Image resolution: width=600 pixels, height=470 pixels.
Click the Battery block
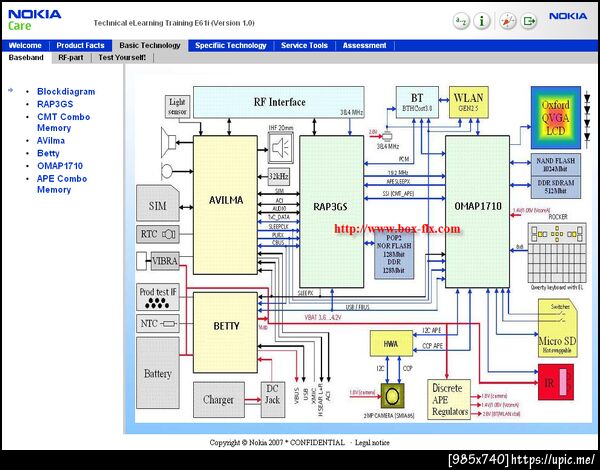point(158,373)
